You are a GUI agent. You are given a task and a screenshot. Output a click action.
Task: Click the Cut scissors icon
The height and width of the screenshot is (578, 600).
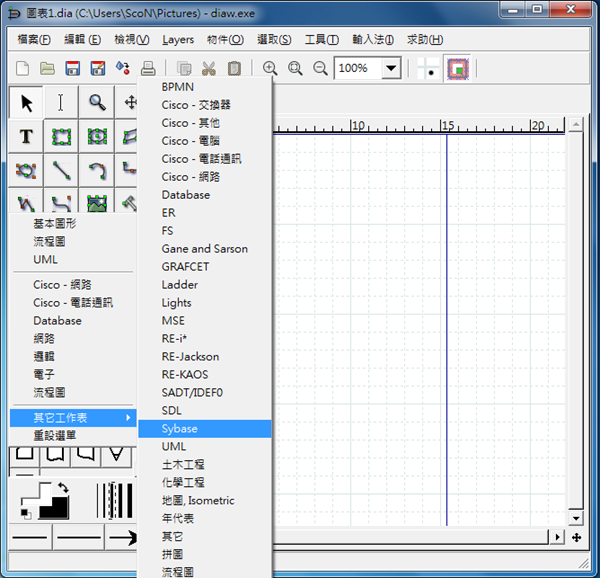point(209,69)
